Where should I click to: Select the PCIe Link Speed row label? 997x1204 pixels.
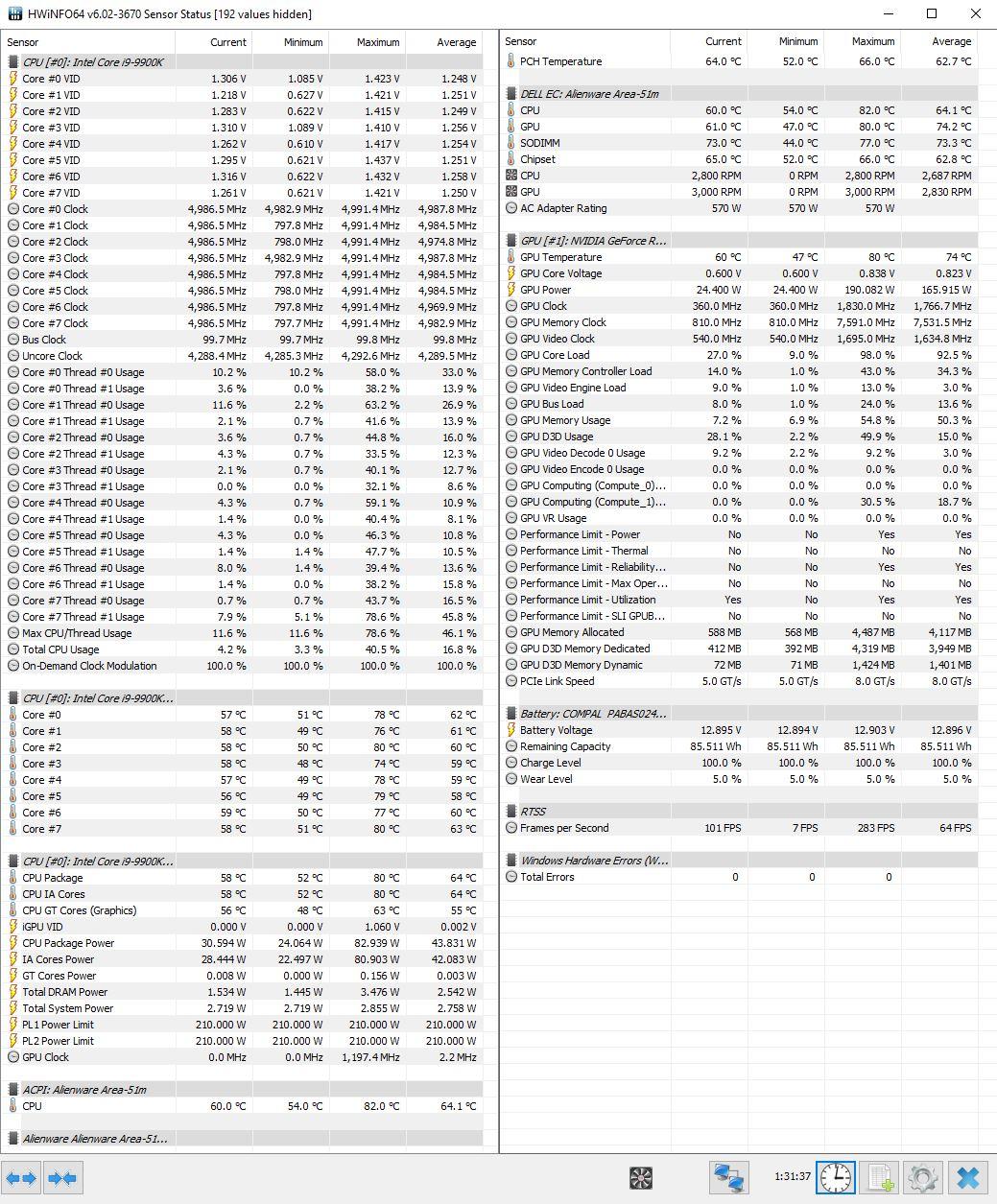coord(557,681)
